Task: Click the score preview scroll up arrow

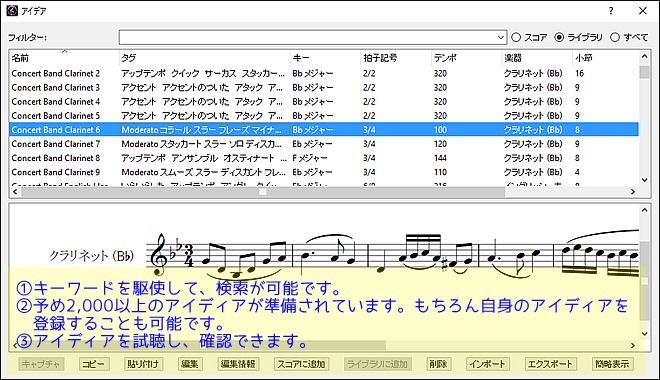Action: pos(644,210)
